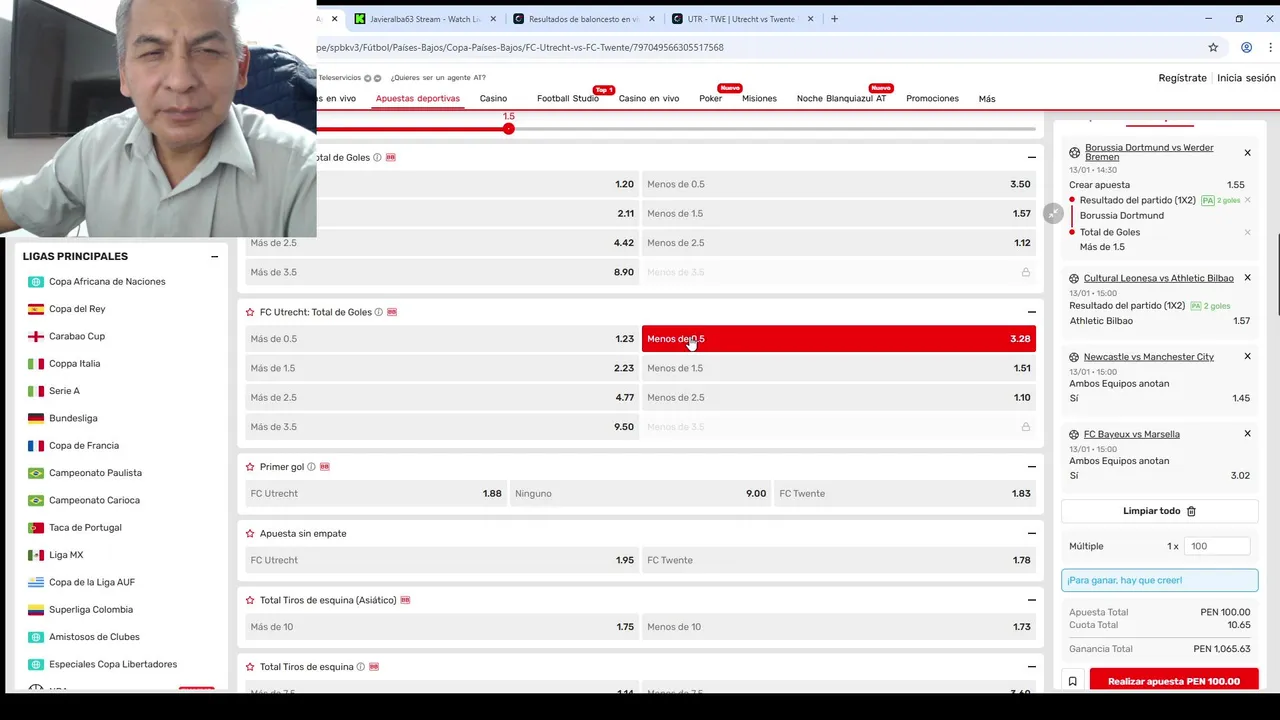The height and width of the screenshot is (720, 1280).
Task: Favorite the Total Tiros de esquina (Asiático) star
Action: [x=250, y=600]
